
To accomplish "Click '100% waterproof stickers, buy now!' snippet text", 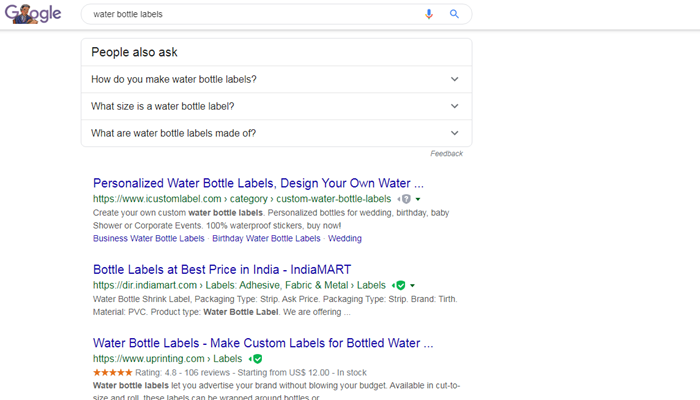I will [273, 225].
